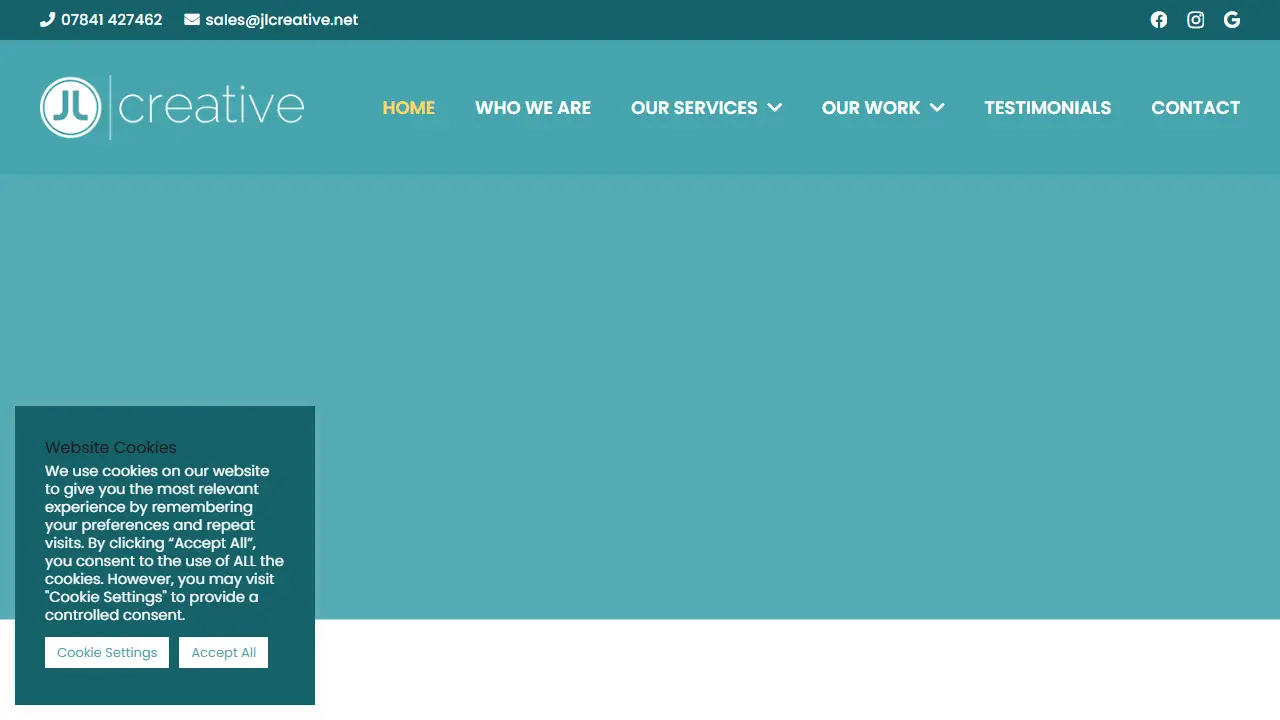
Task: Click the envelope icon beside the sales email
Action: click(192, 20)
